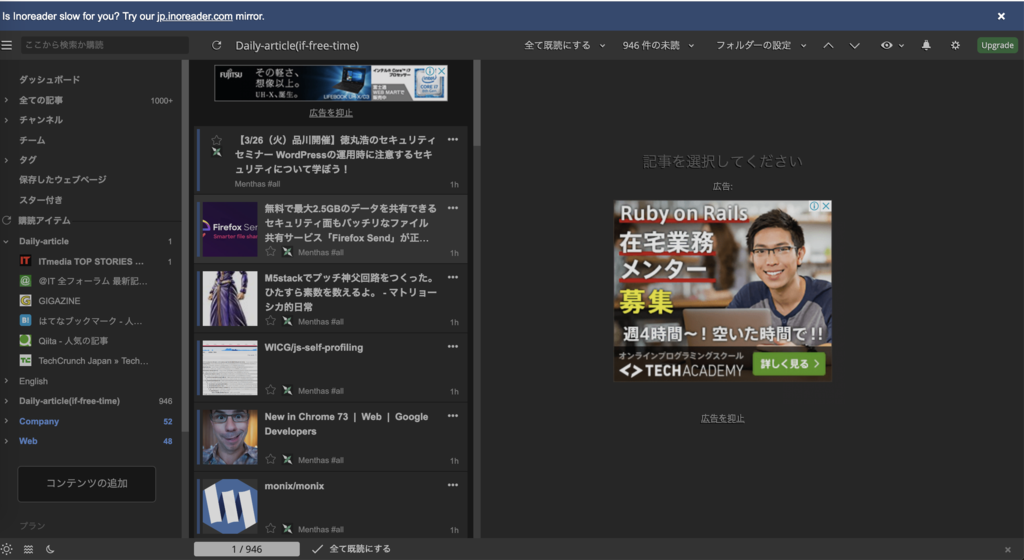Viewport: 1024px width, 560px height.
Task: Close the Ruby on Rails ad
Action: [x=826, y=206]
